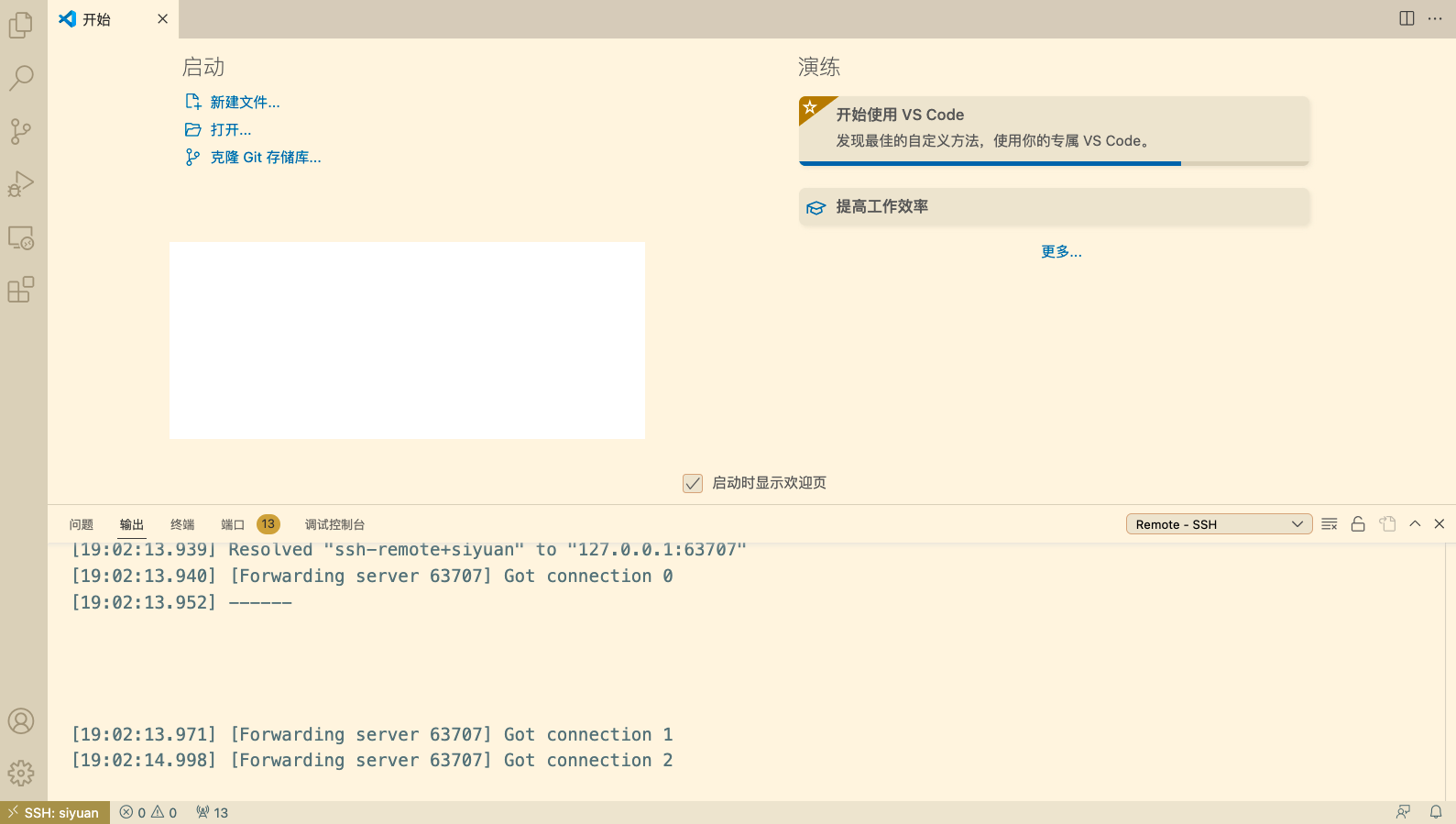The height and width of the screenshot is (824, 1456).
Task: Click log line 'Got connection 0'
Action: 372,576
